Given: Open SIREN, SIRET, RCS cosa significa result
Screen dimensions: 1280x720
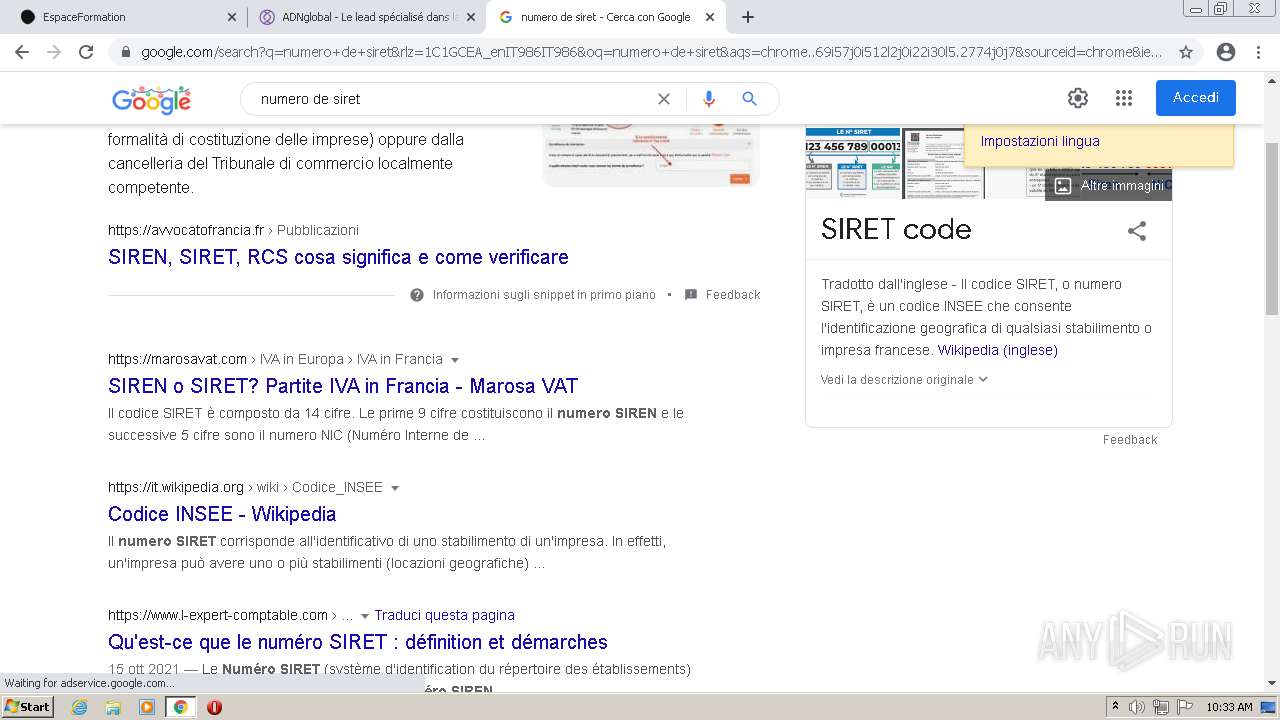Looking at the screenshot, I should [x=338, y=257].
